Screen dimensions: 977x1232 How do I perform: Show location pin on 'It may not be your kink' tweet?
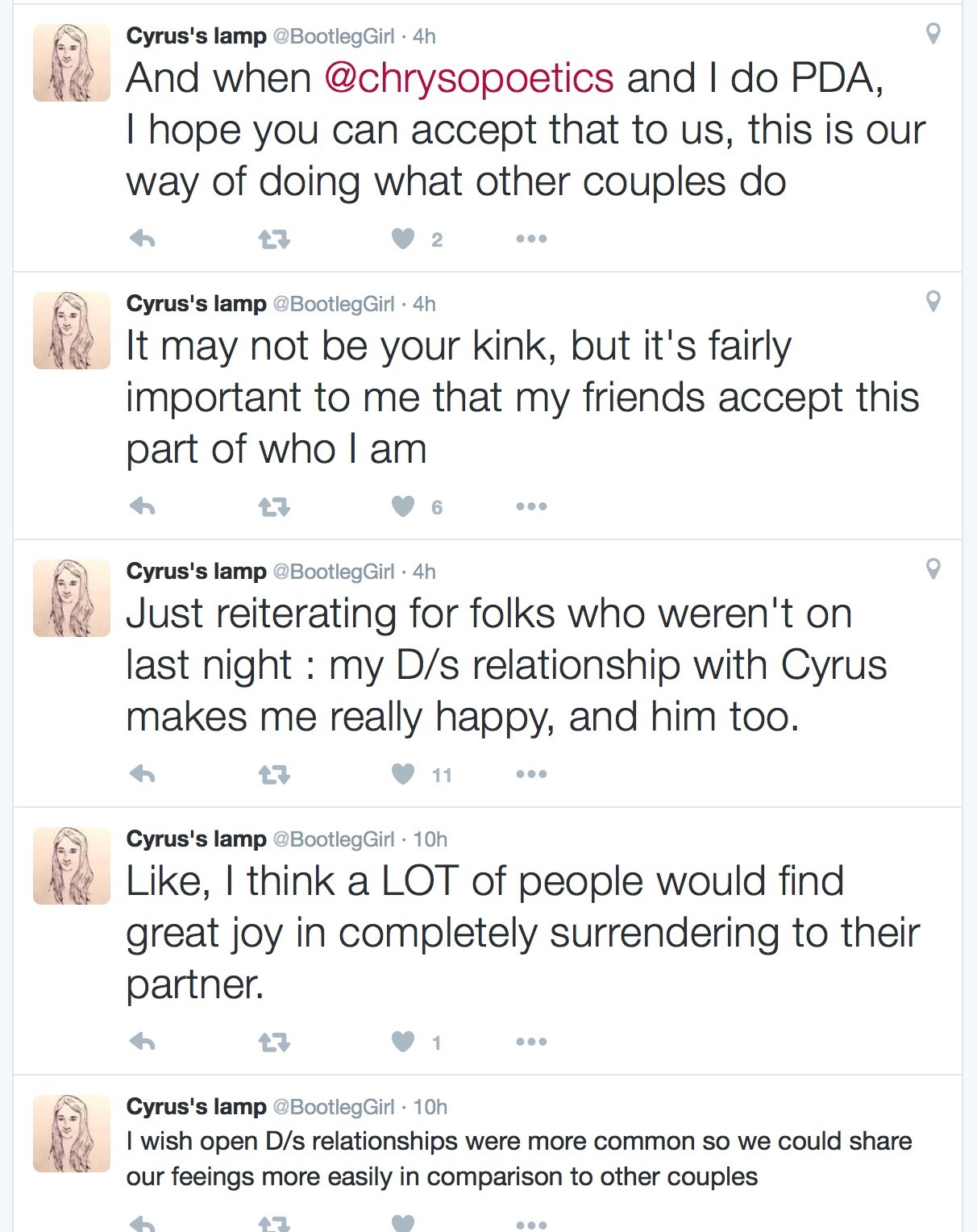coord(933,302)
